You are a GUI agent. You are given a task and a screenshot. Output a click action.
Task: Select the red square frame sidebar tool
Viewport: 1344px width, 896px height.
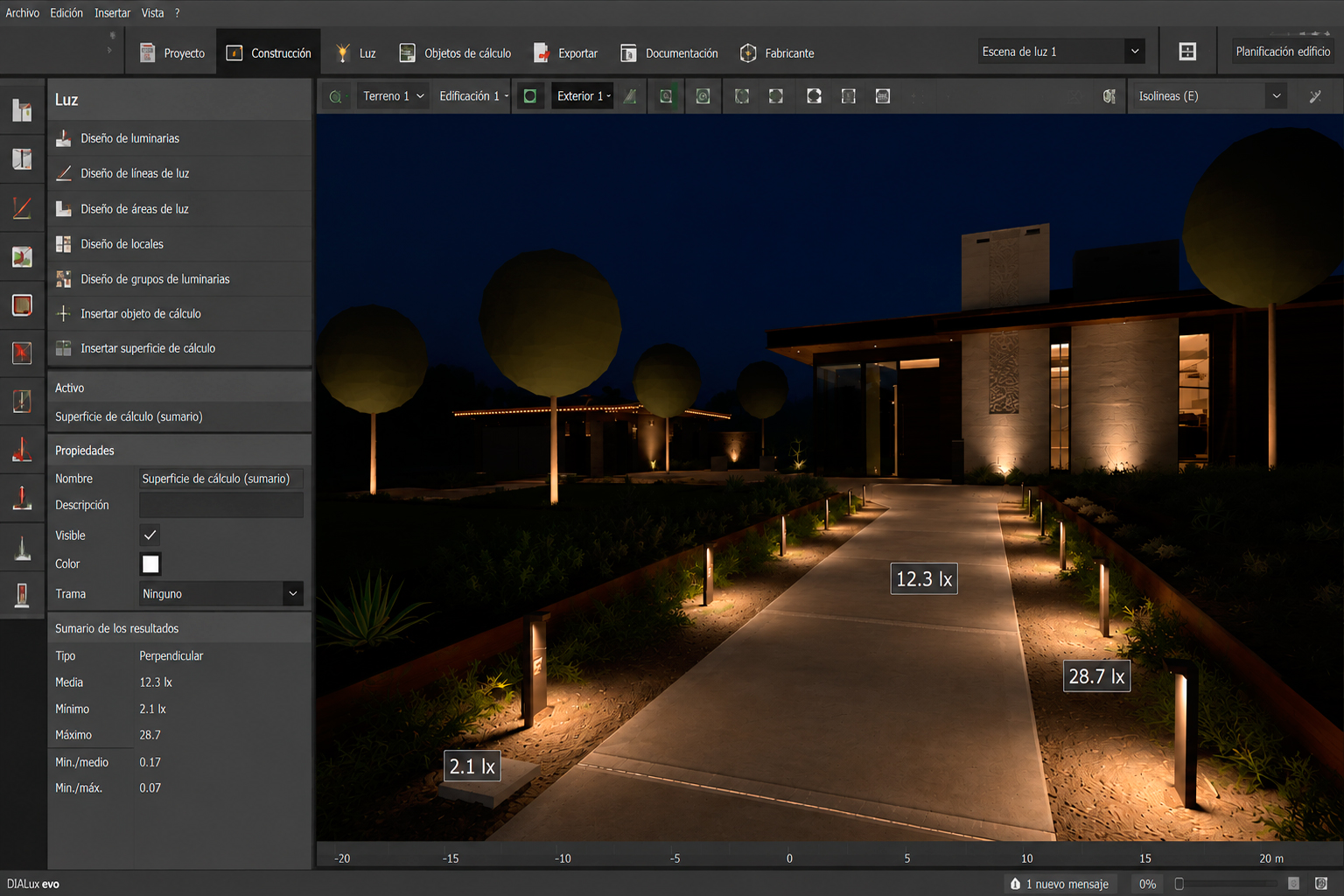coord(22,305)
